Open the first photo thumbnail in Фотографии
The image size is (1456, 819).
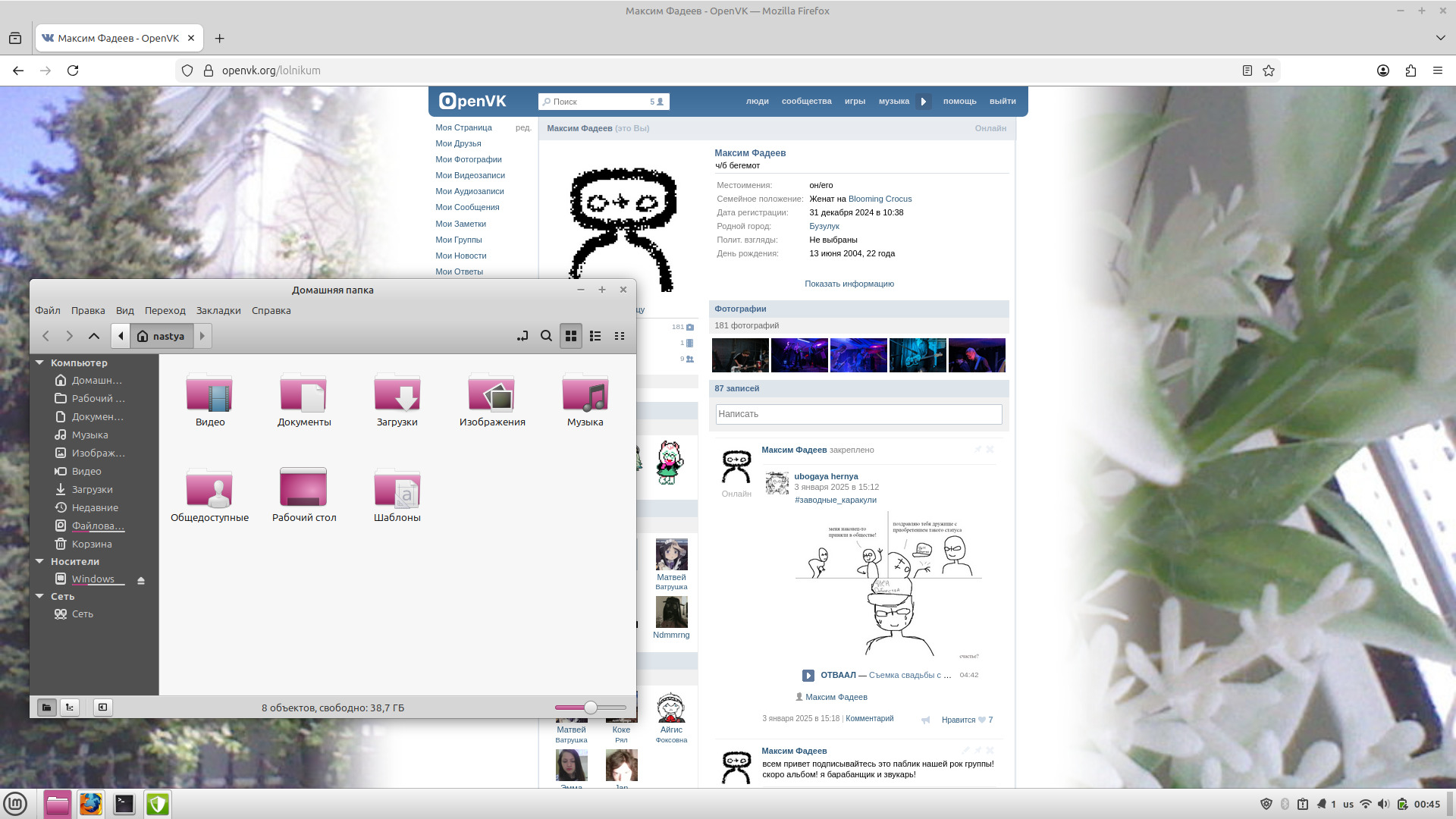pyautogui.click(x=740, y=355)
